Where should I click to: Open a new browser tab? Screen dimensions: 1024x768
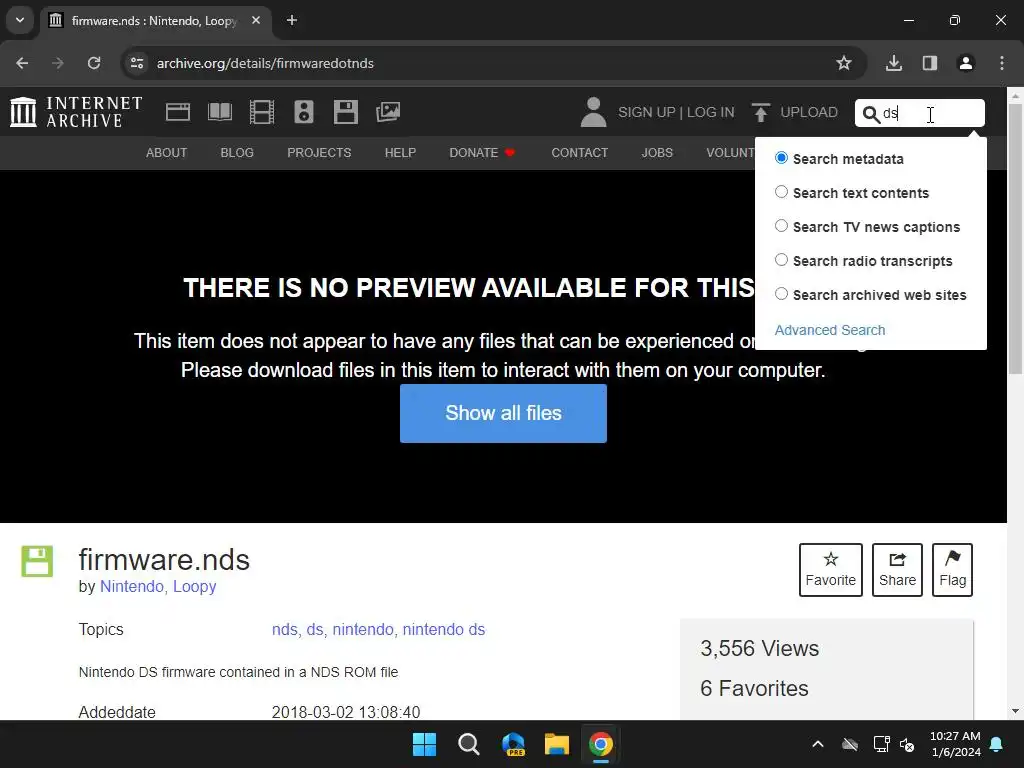pos(292,20)
